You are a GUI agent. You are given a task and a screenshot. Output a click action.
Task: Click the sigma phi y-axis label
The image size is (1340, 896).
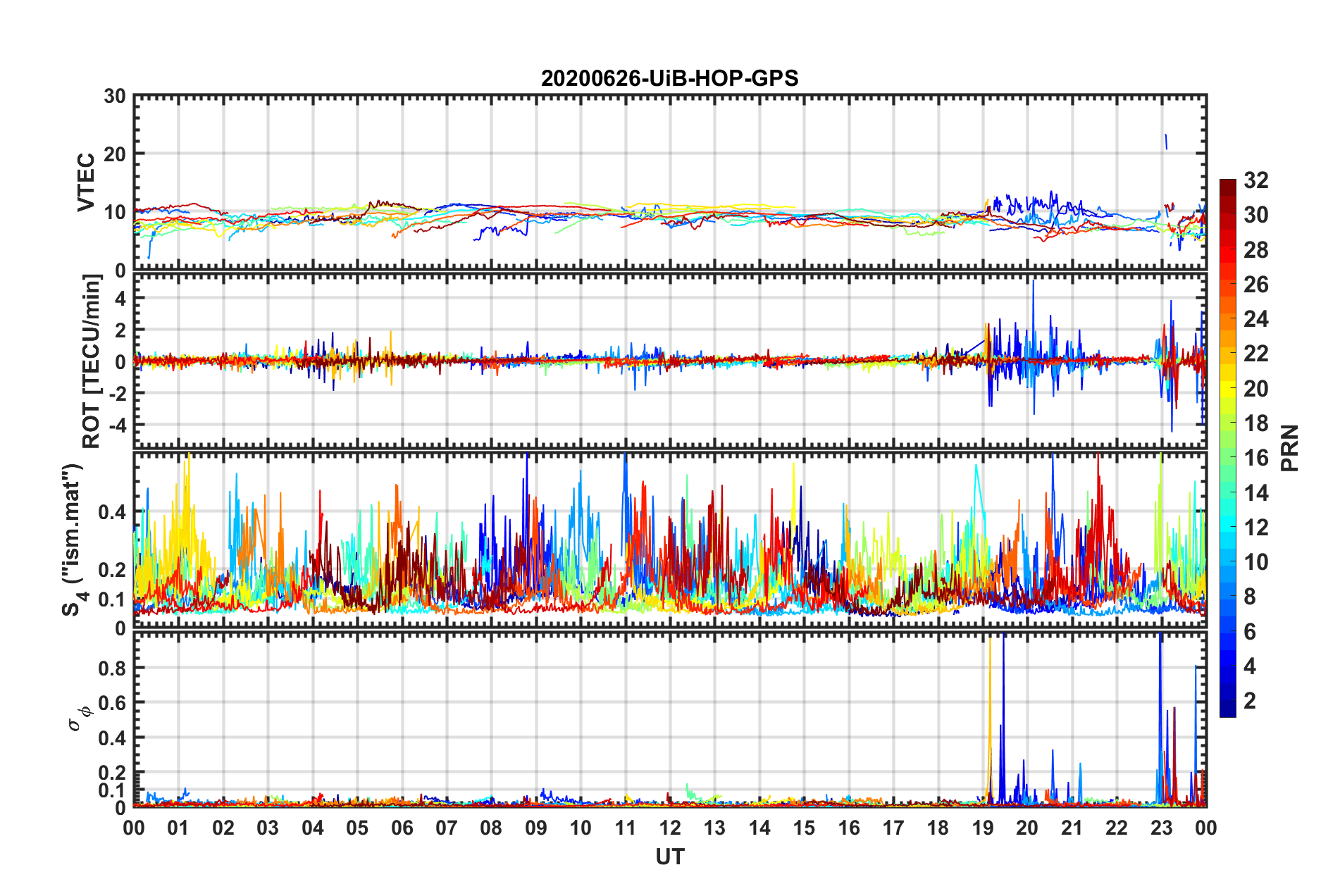(x=78, y=718)
